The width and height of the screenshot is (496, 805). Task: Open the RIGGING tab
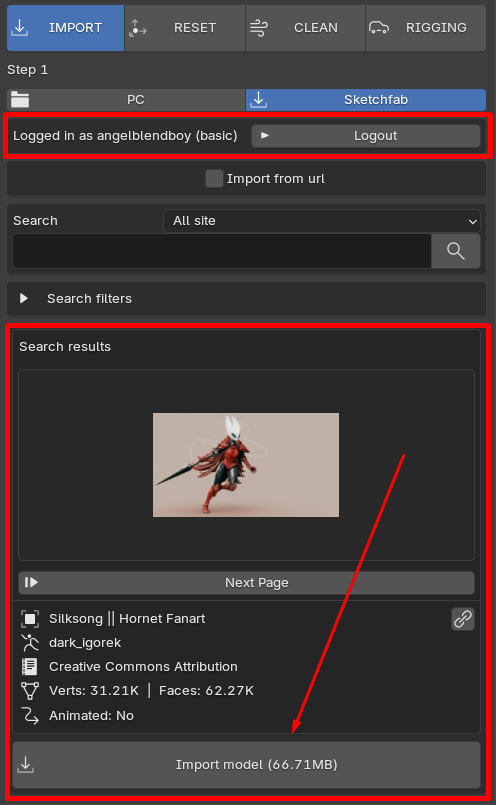[426, 28]
